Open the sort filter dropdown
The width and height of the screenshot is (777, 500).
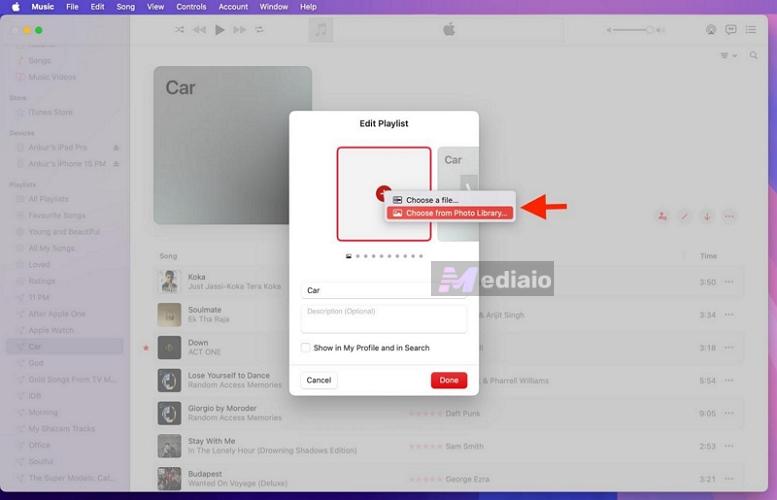728,56
